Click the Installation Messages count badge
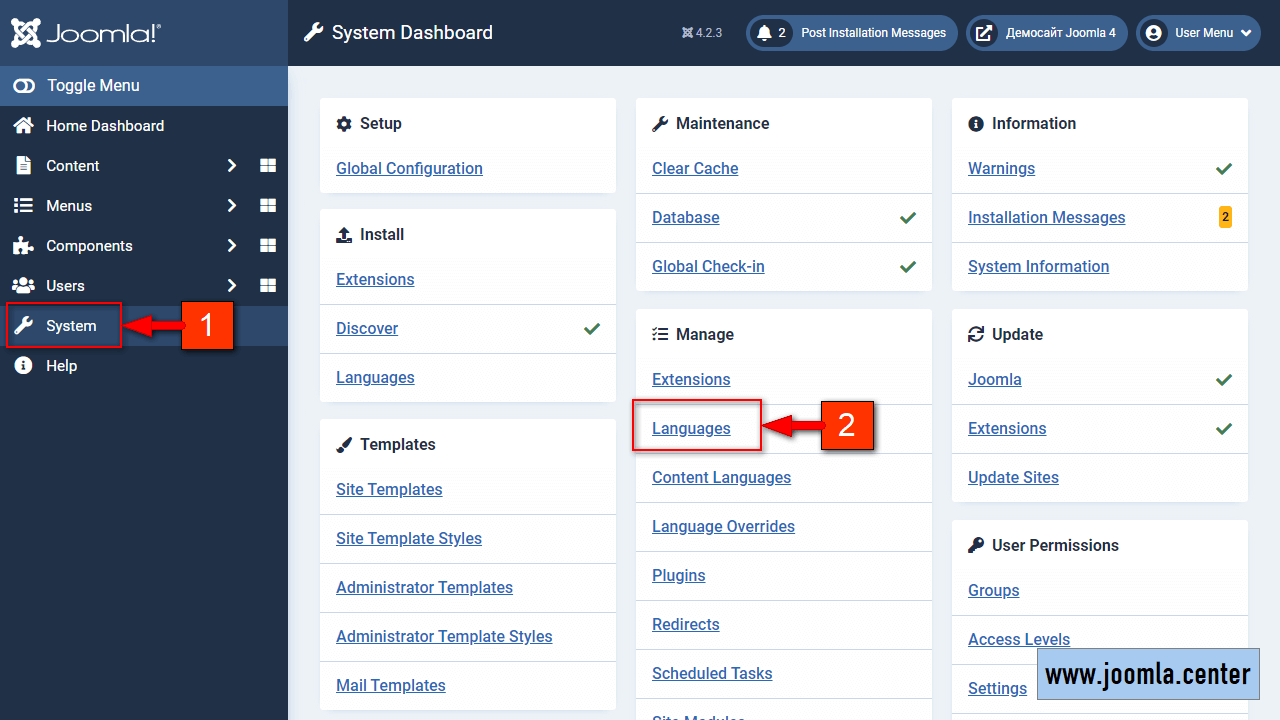 pyautogui.click(x=1225, y=217)
